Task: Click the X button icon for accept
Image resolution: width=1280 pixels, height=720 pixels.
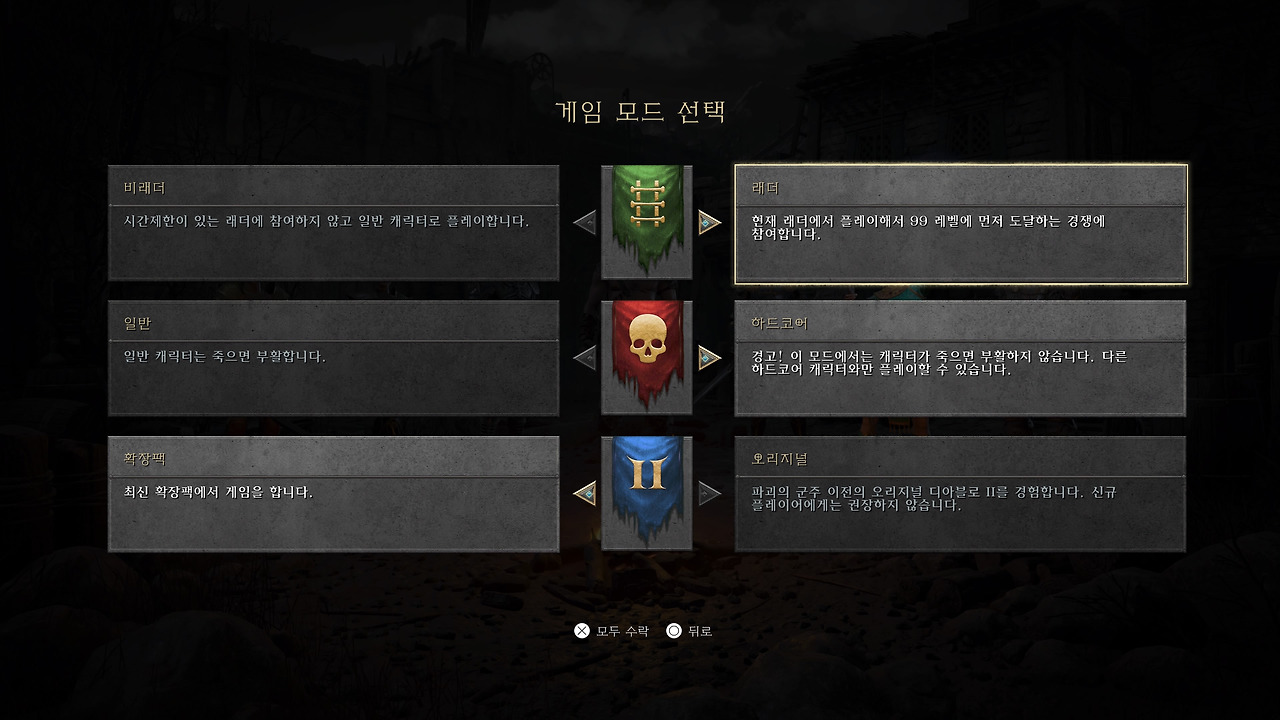Action: pos(581,631)
